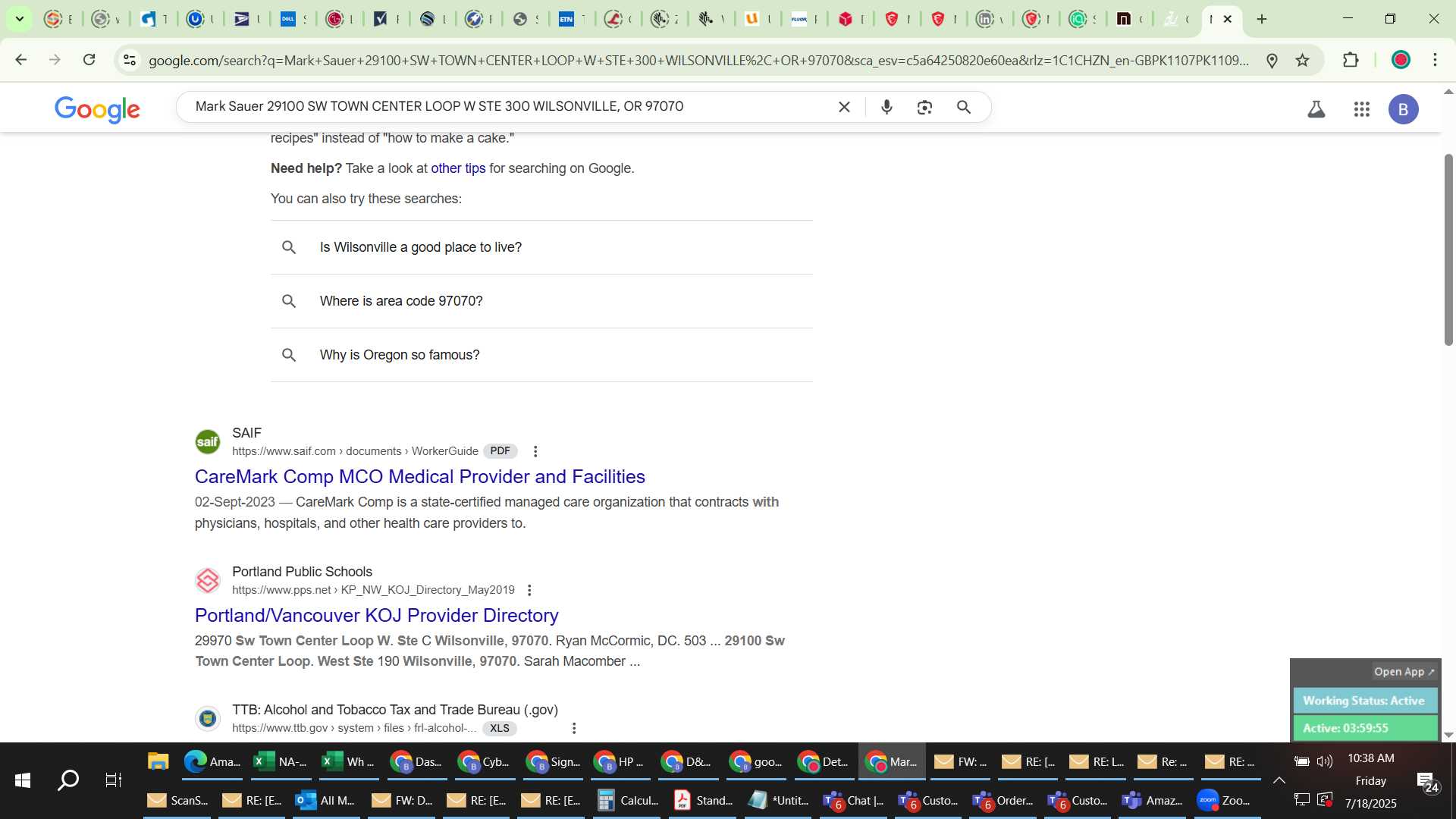Open Notepad '*Untit...' in taskbar
This screenshot has height=819, width=1456.
click(779, 800)
